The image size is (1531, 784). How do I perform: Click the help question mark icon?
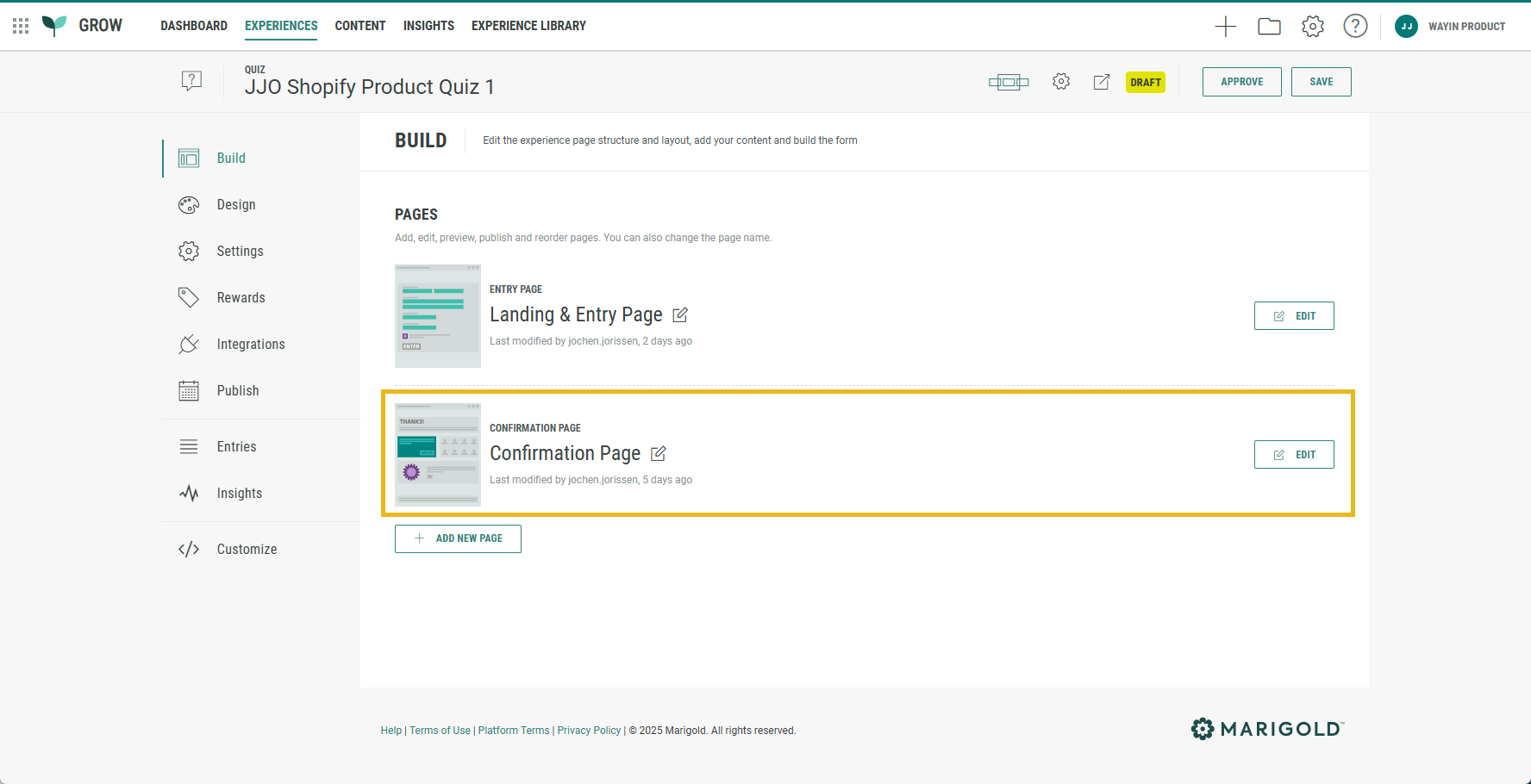[1355, 27]
